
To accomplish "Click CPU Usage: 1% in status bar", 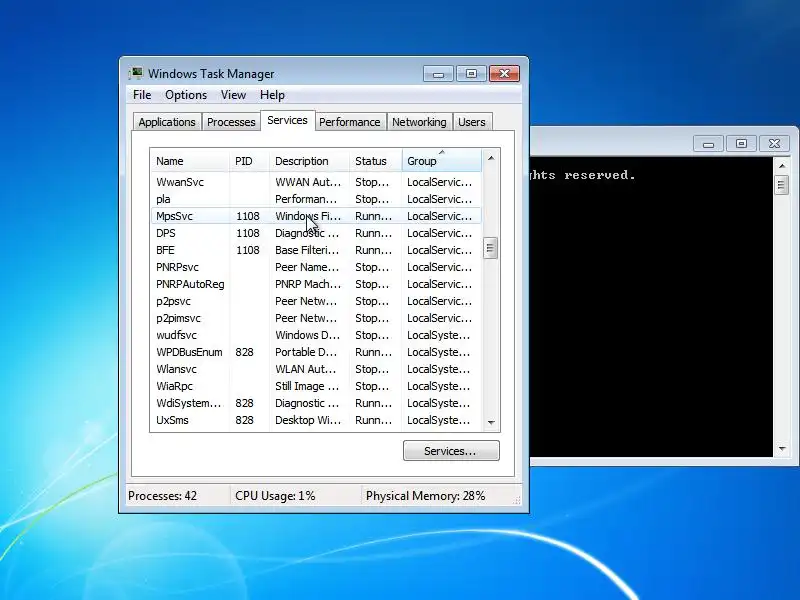I will [x=275, y=496].
